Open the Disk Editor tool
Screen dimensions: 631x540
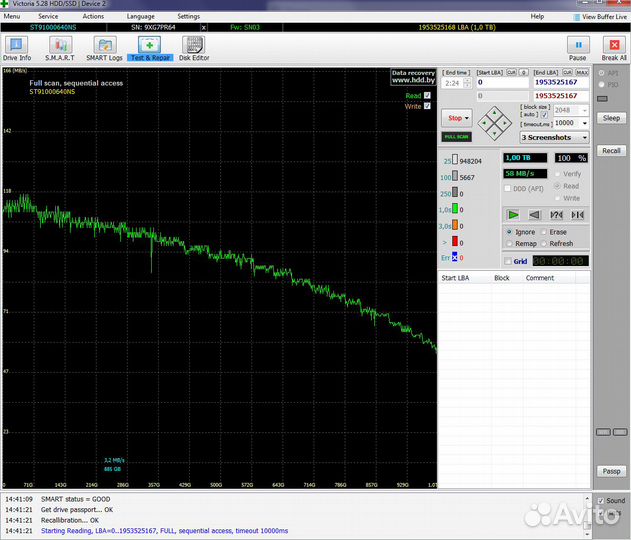(x=194, y=48)
